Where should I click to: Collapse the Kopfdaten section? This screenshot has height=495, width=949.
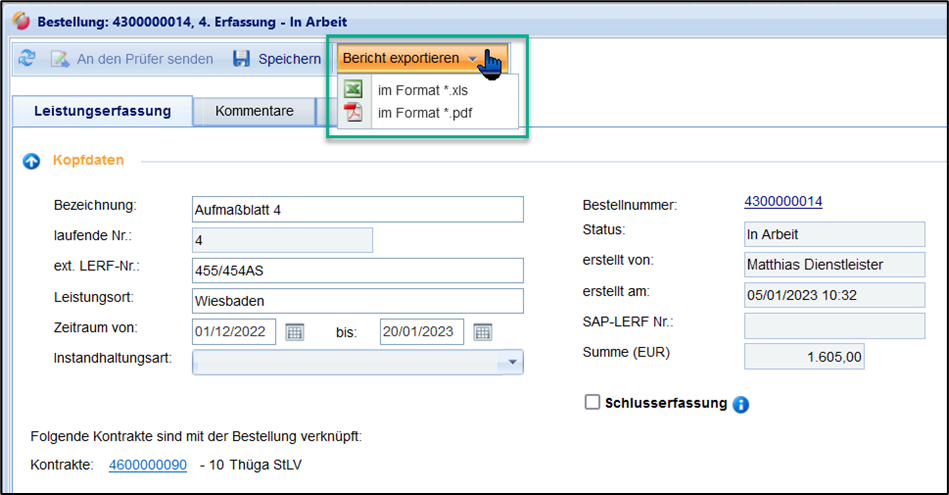tap(31, 160)
